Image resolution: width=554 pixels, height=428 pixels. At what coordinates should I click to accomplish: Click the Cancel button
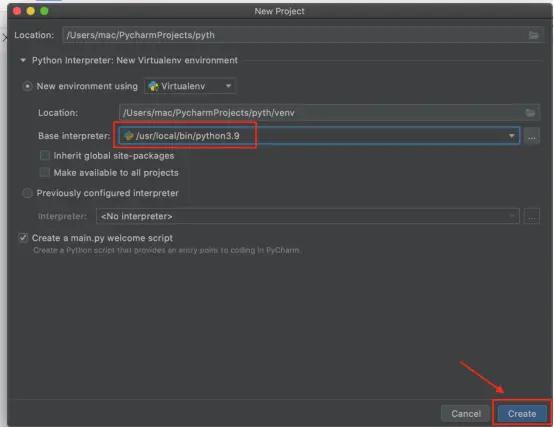[466, 414]
